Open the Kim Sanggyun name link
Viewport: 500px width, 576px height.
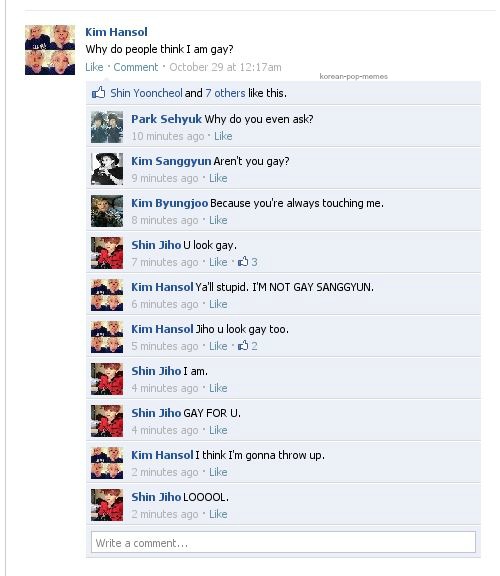point(171,161)
